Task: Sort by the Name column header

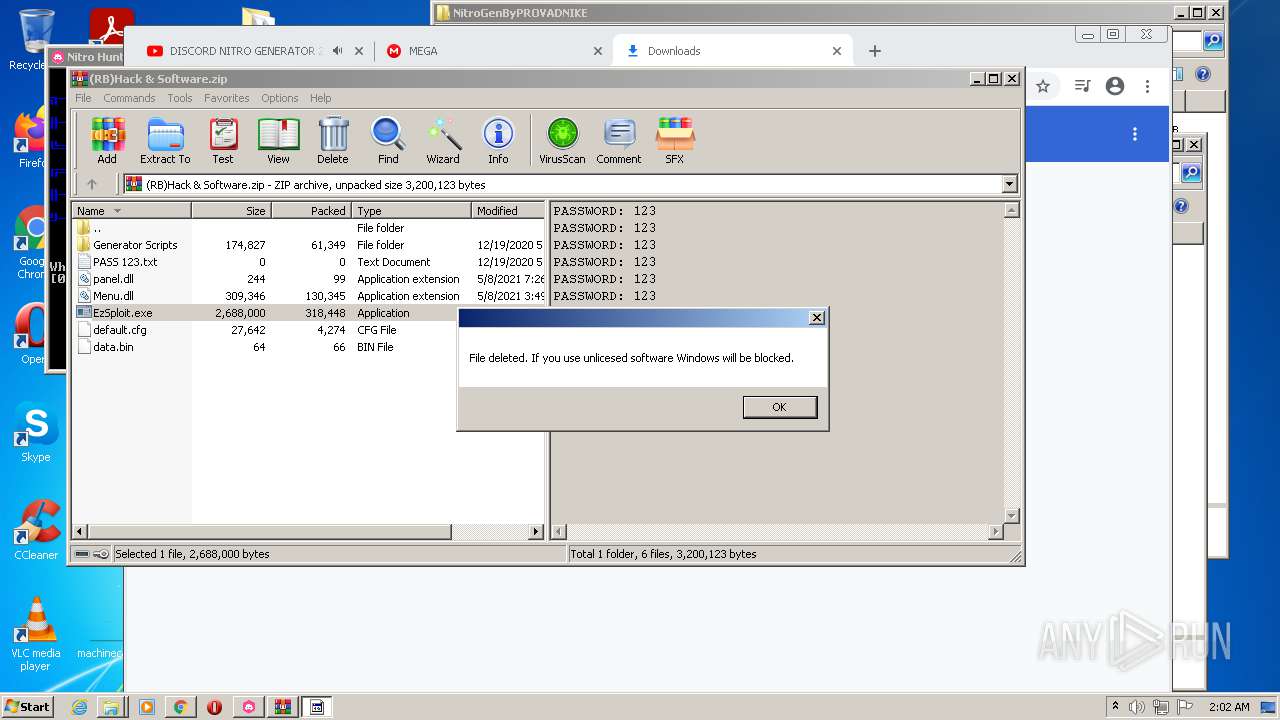Action: 131,211
